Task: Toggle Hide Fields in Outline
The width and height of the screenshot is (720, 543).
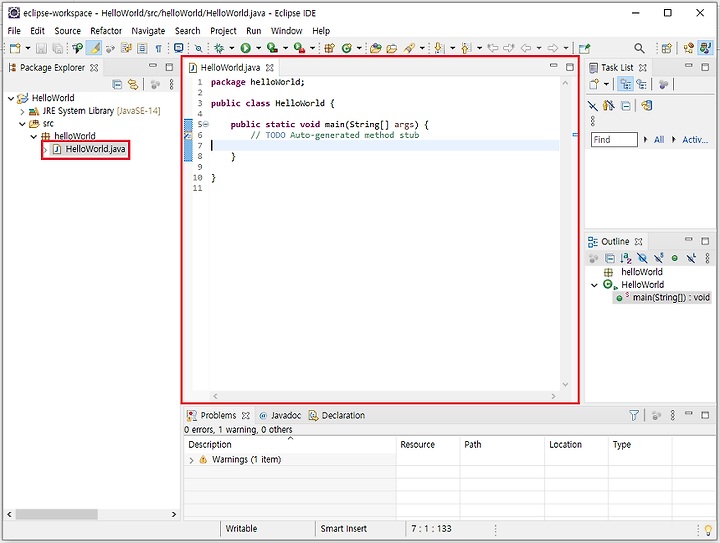Action: (x=642, y=258)
